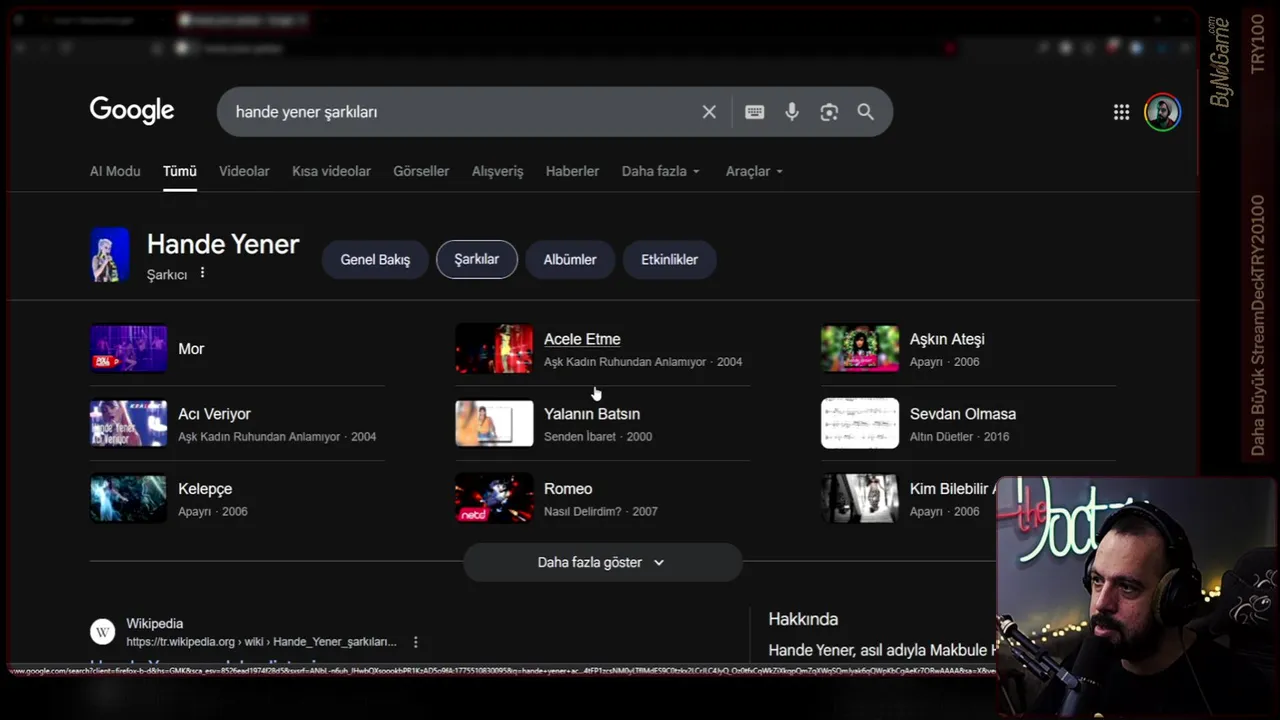Start voice search with the microphone icon
Viewport: 1280px width, 720px height.
click(x=792, y=112)
